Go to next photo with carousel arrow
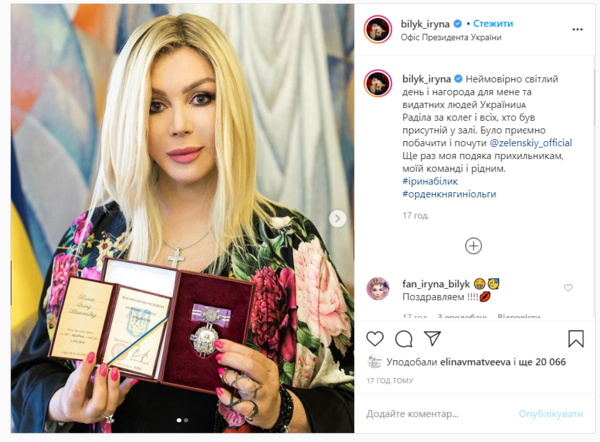This screenshot has height=442, width=600. [x=338, y=219]
